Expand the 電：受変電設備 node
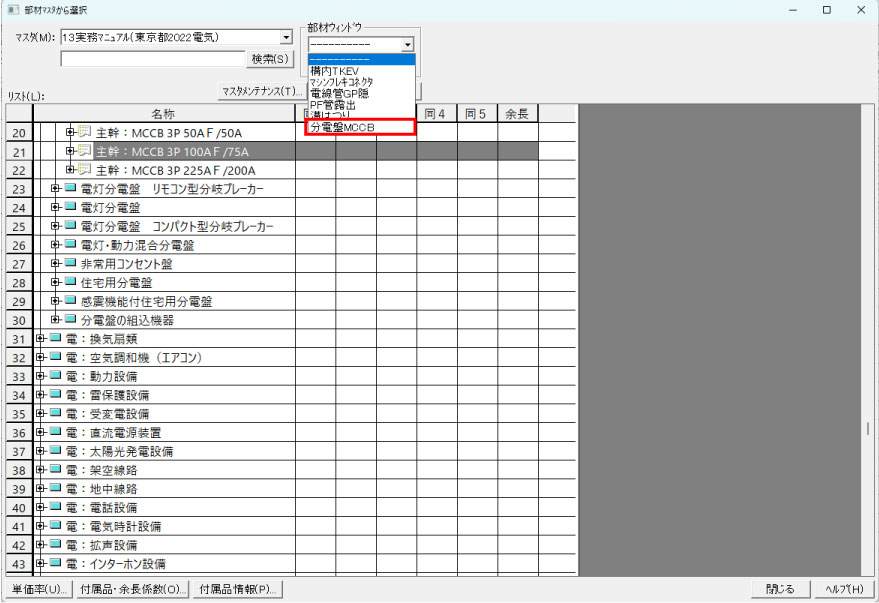Screen dimensions: 879x603 click(40, 414)
